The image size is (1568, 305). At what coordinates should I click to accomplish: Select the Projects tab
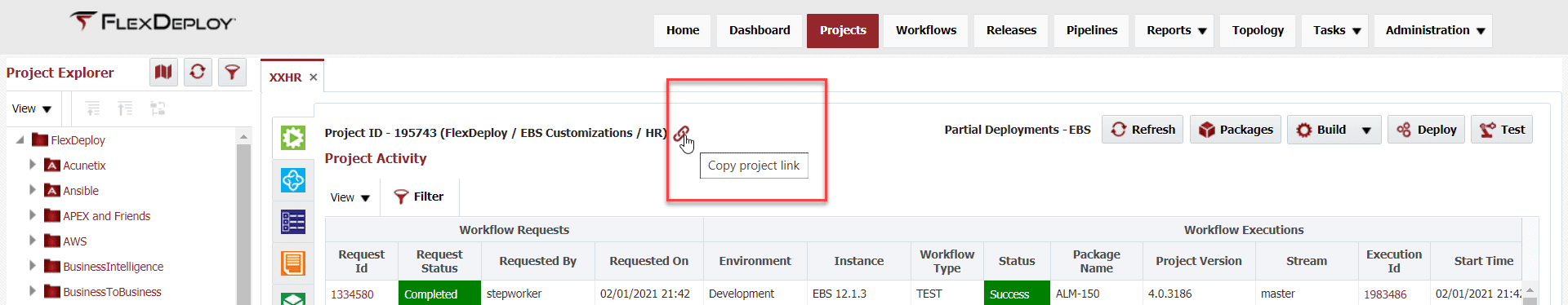tap(843, 30)
